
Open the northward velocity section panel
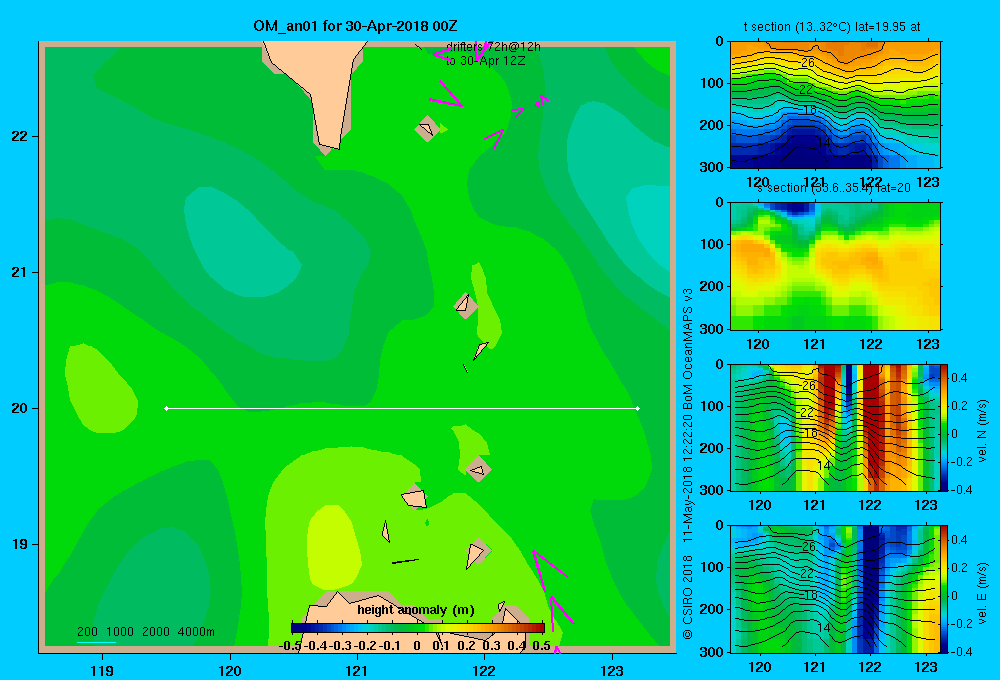[x=835, y=427]
